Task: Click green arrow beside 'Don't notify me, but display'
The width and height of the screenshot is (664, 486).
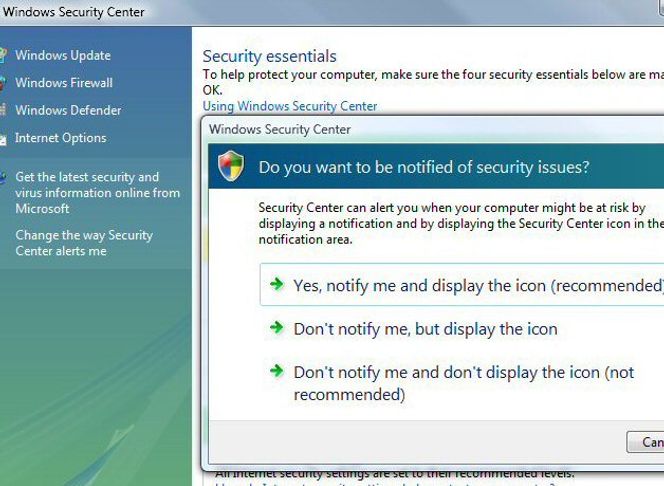Action: pyautogui.click(x=277, y=327)
